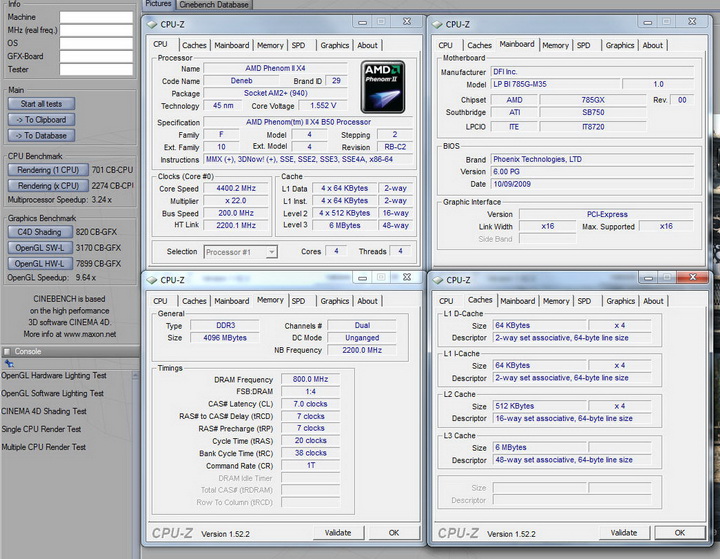Run Rendering (1 CPU) benchmark

48,170
